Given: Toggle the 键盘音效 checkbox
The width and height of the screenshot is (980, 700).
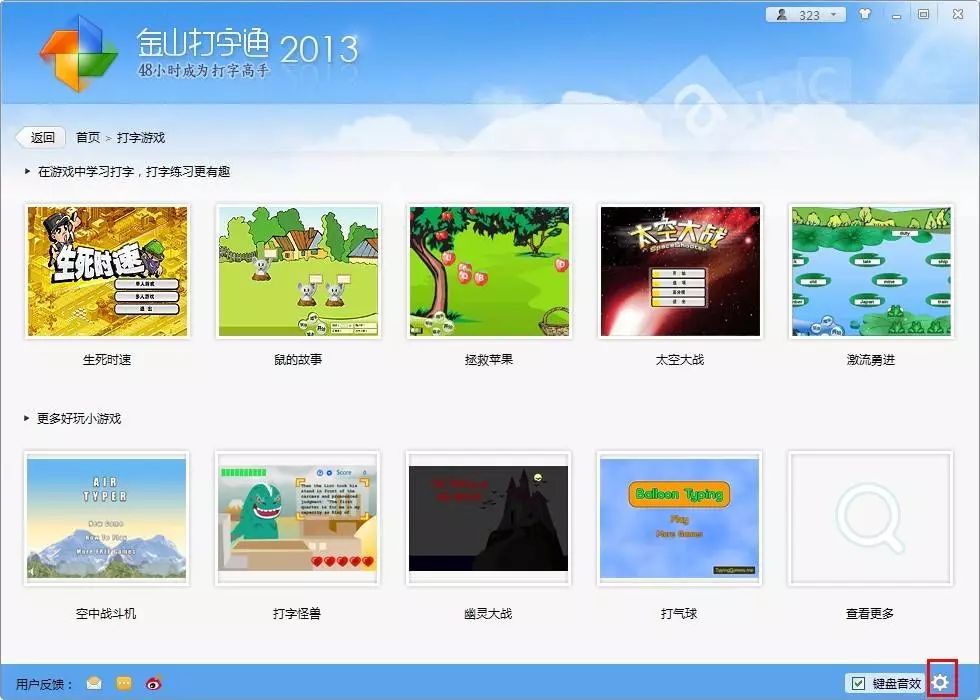Looking at the screenshot, I should point(859,683).
